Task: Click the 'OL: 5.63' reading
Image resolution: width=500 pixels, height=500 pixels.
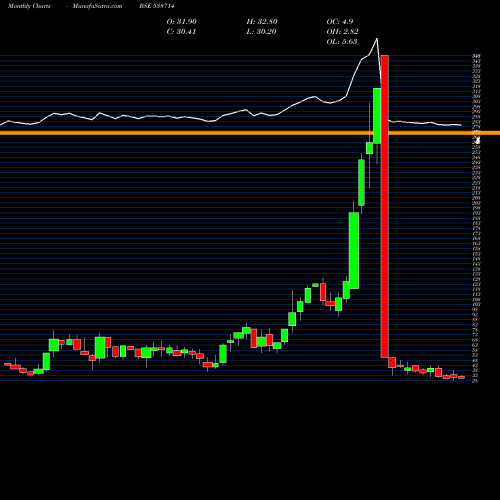Action: [342, 42]
